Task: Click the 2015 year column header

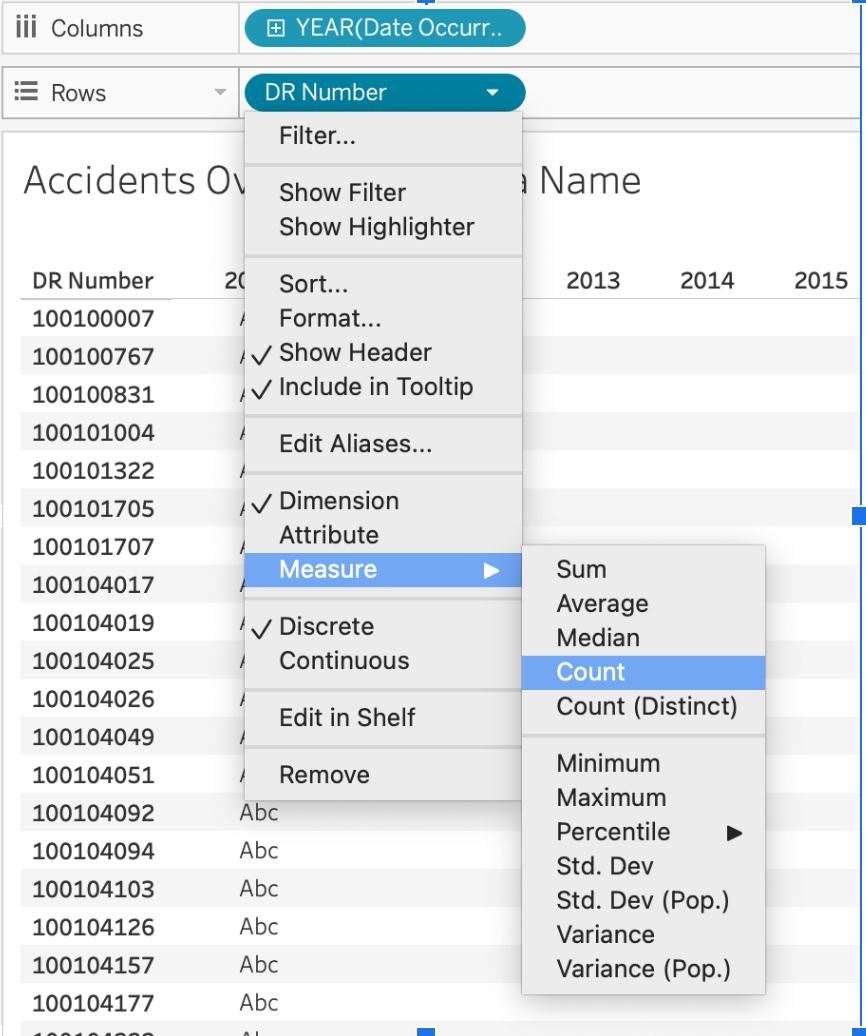Action: tap(821, 281)
